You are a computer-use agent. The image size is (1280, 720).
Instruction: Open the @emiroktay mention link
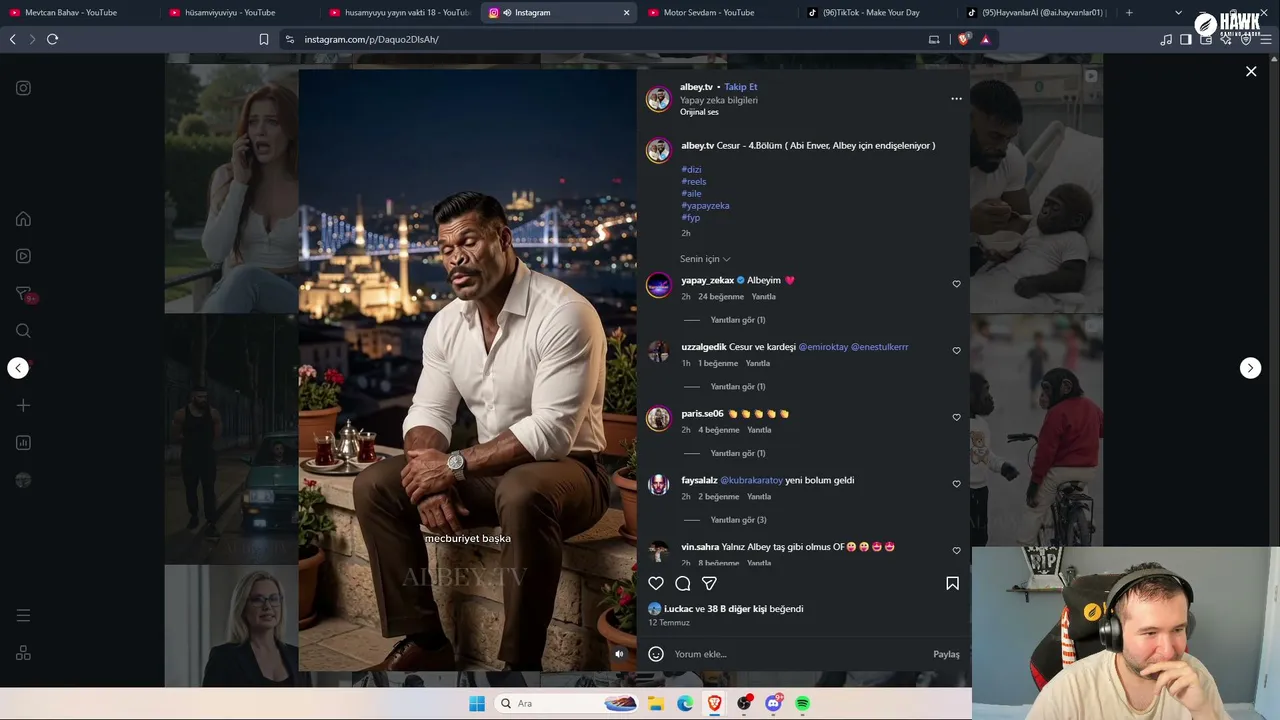coord(823,347)
